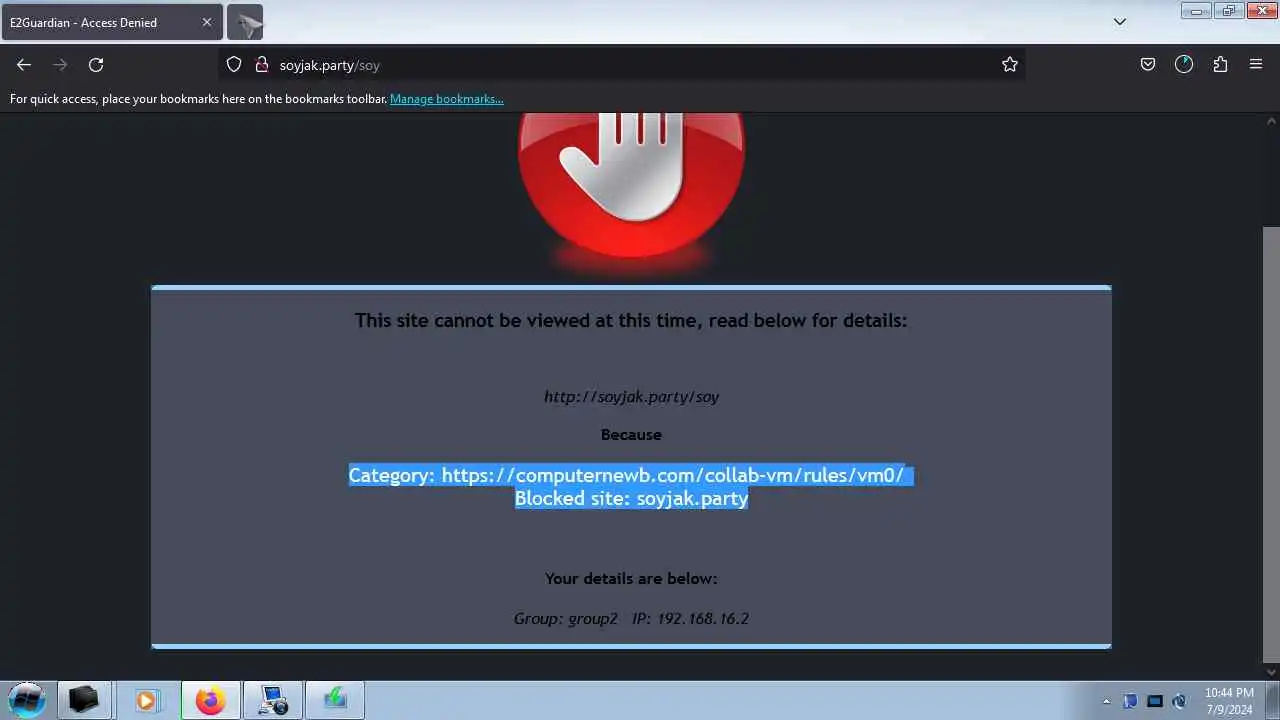Click the 'Your details are below:' text
This screenshot has height=720, width=1280.
(631, 579)
